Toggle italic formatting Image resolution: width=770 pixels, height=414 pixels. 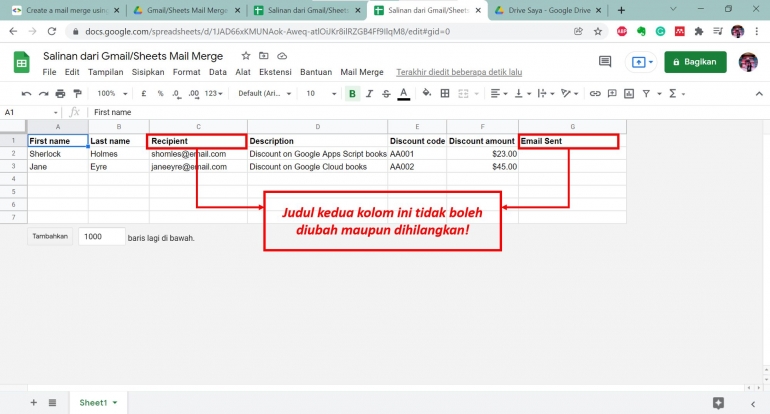[369, 93]
